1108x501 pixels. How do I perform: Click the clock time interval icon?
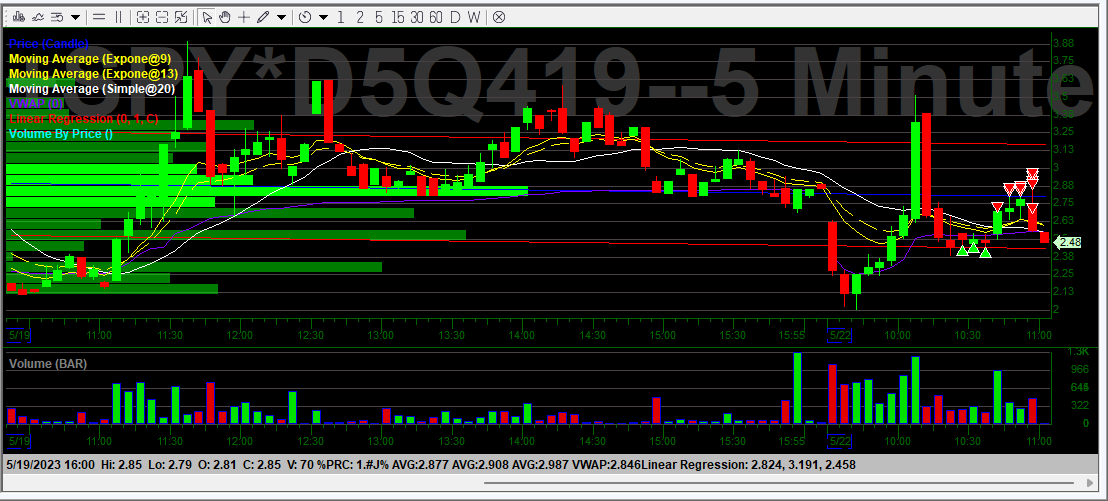(305, 17)
